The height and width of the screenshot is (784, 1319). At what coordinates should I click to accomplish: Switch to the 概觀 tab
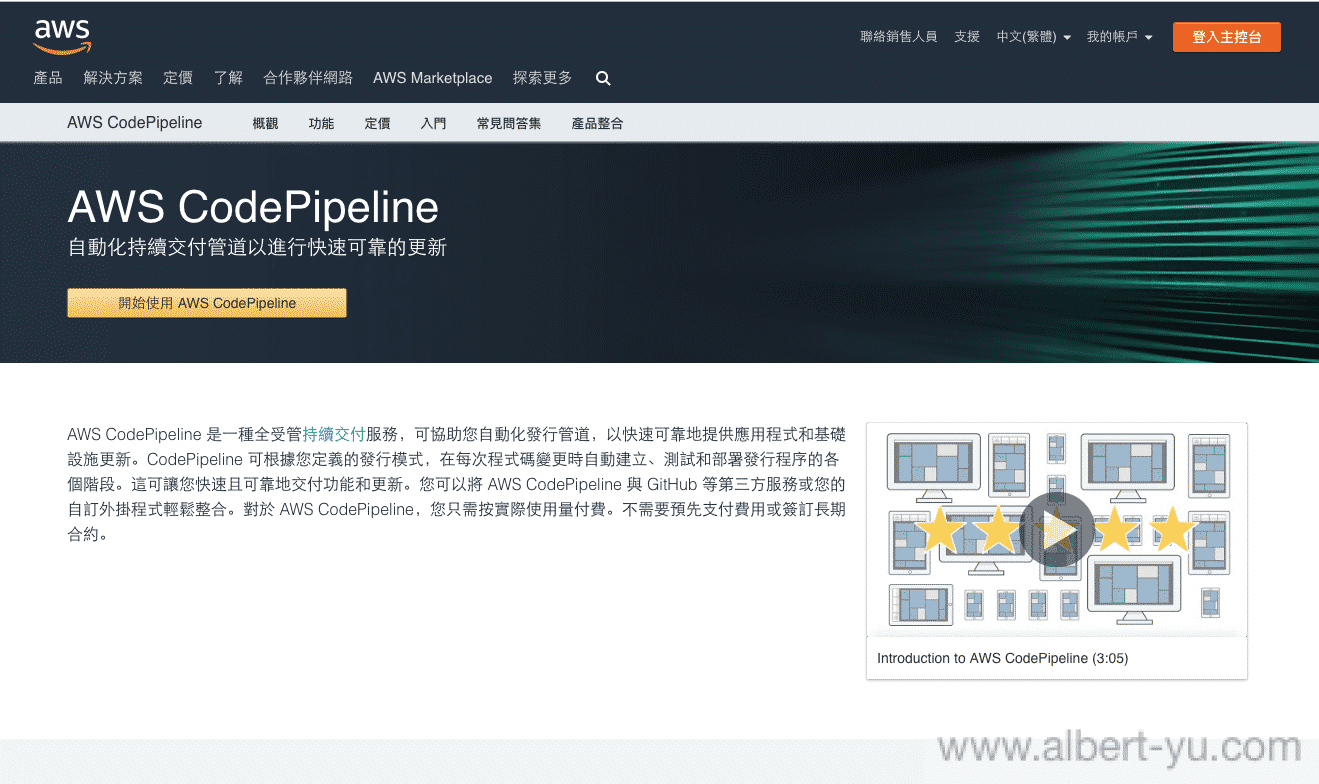pos(266,124)
